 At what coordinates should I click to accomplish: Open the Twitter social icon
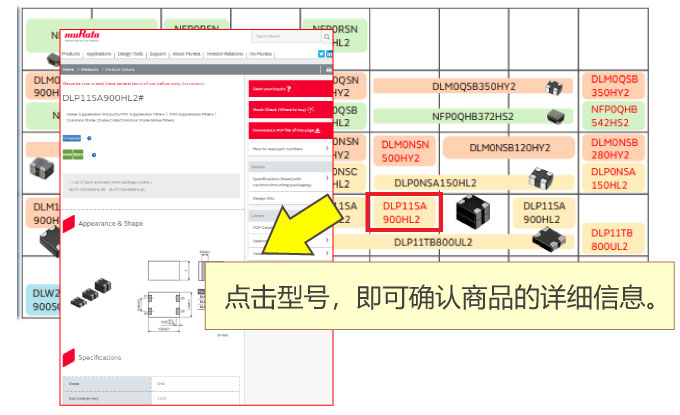pos(321,54)
